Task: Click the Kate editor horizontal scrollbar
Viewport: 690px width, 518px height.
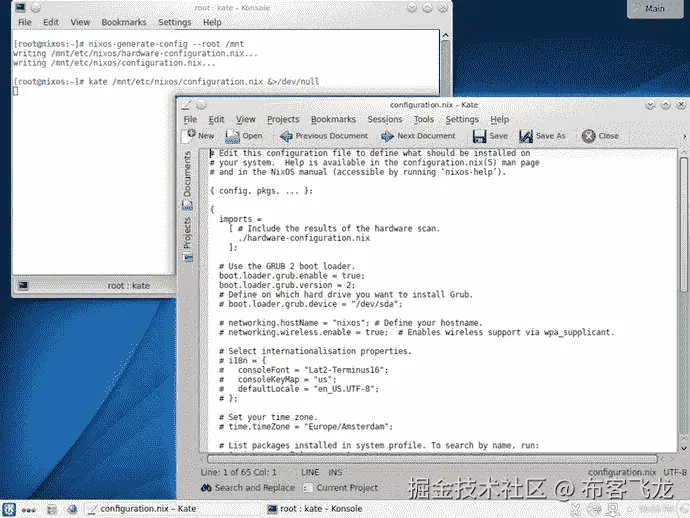Action: click(x=433, y=459)
